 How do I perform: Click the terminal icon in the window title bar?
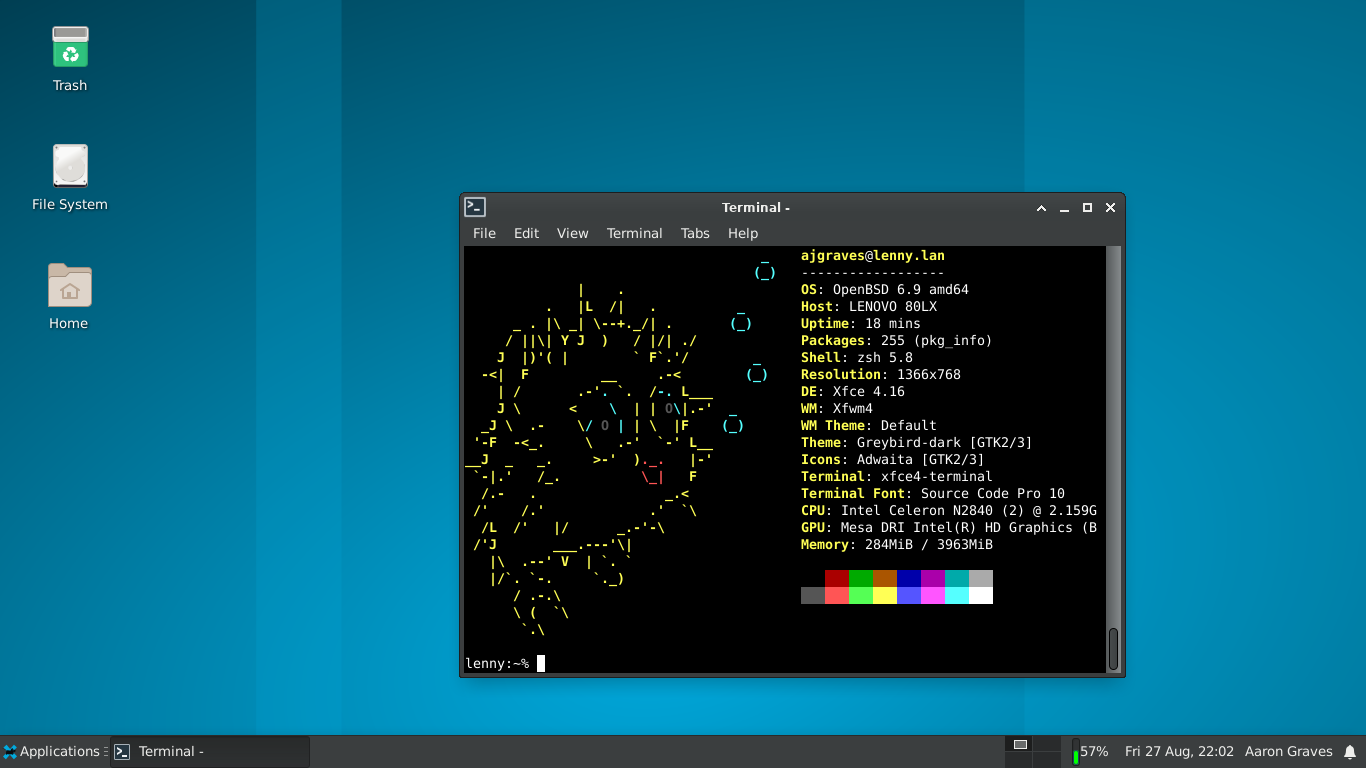tap(475, 207)
